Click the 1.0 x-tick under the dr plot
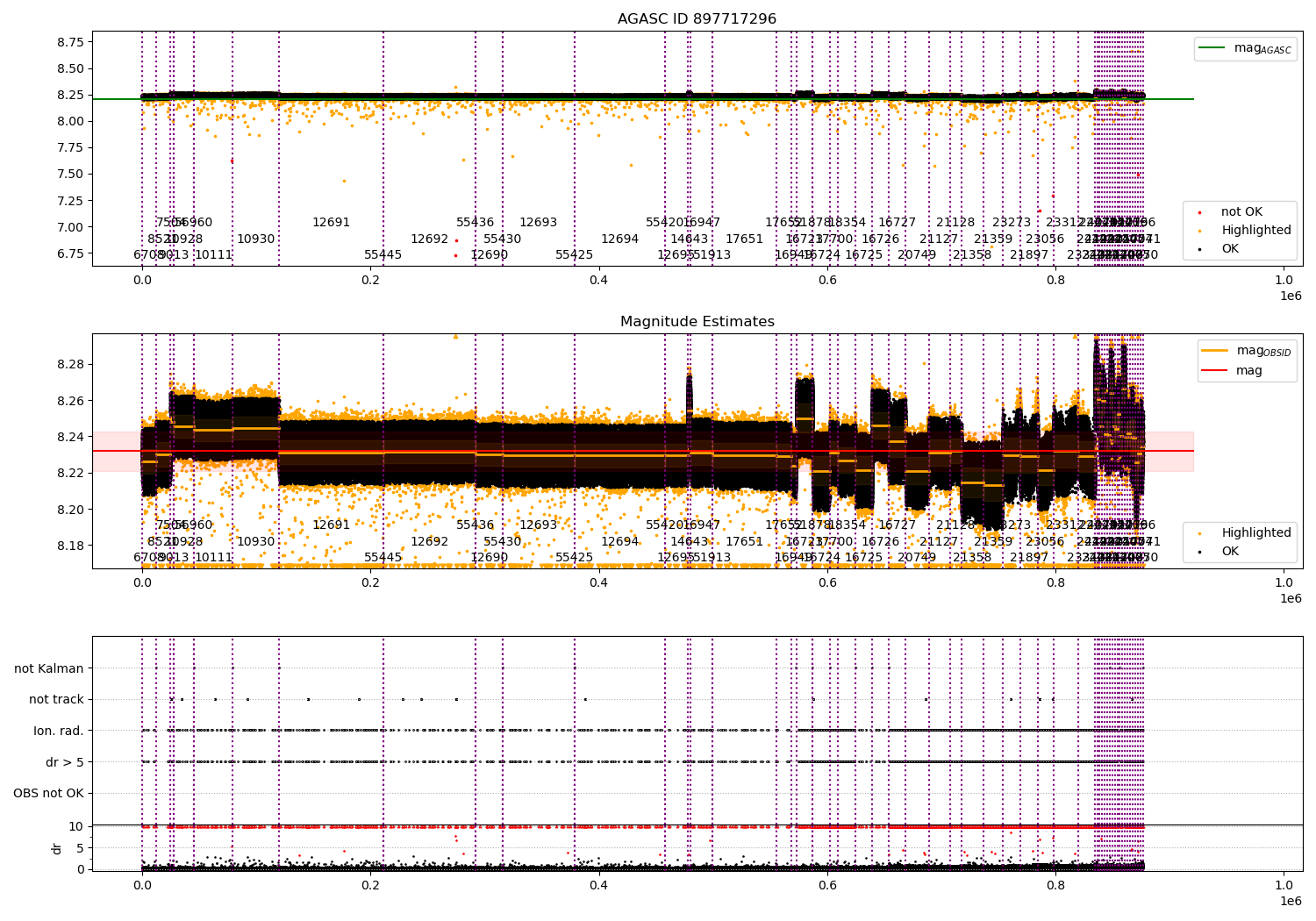The width and height of the screenshot is (1316, 921). click(1284, 885)
